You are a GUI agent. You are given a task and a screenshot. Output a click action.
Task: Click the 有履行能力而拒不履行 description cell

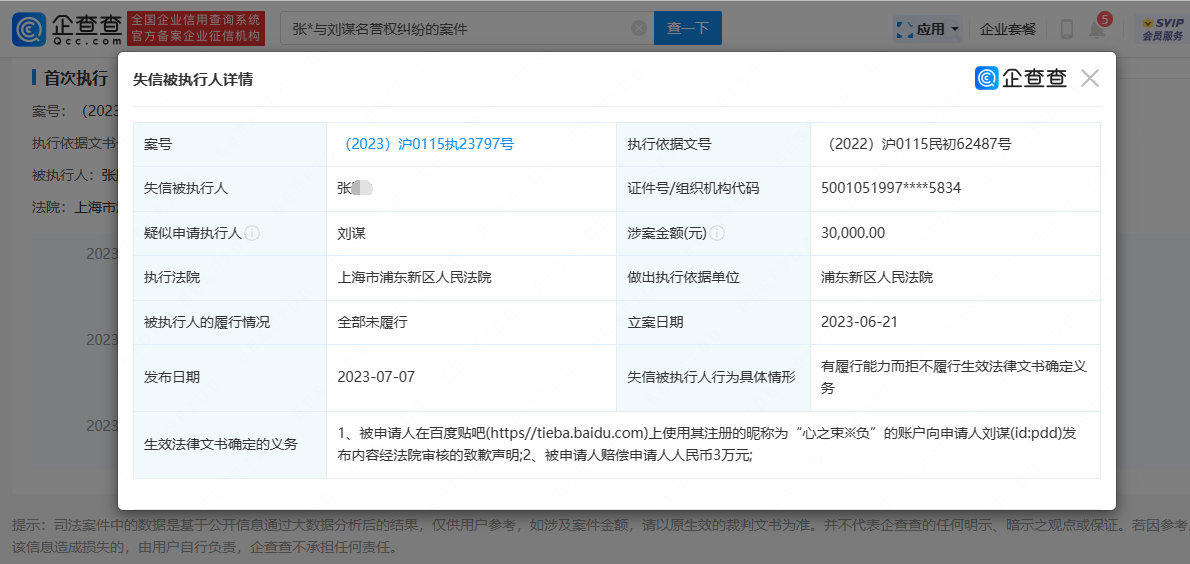pos(955,377)
